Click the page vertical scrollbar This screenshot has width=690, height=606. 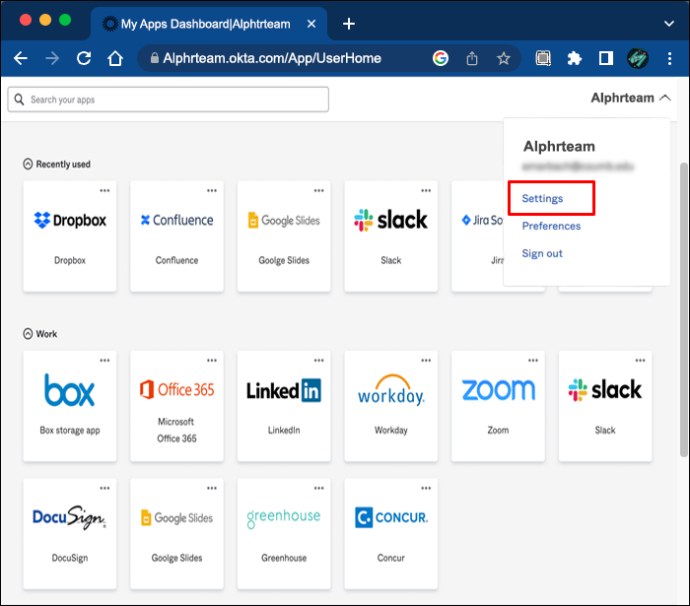[x=683, y=310]
